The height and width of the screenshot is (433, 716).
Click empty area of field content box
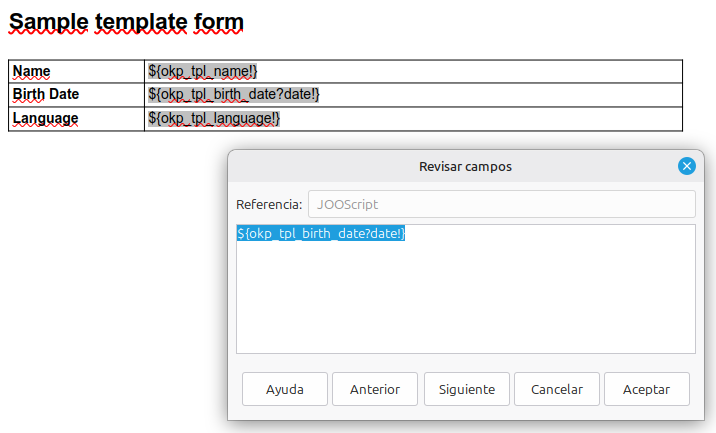[466, 301]
